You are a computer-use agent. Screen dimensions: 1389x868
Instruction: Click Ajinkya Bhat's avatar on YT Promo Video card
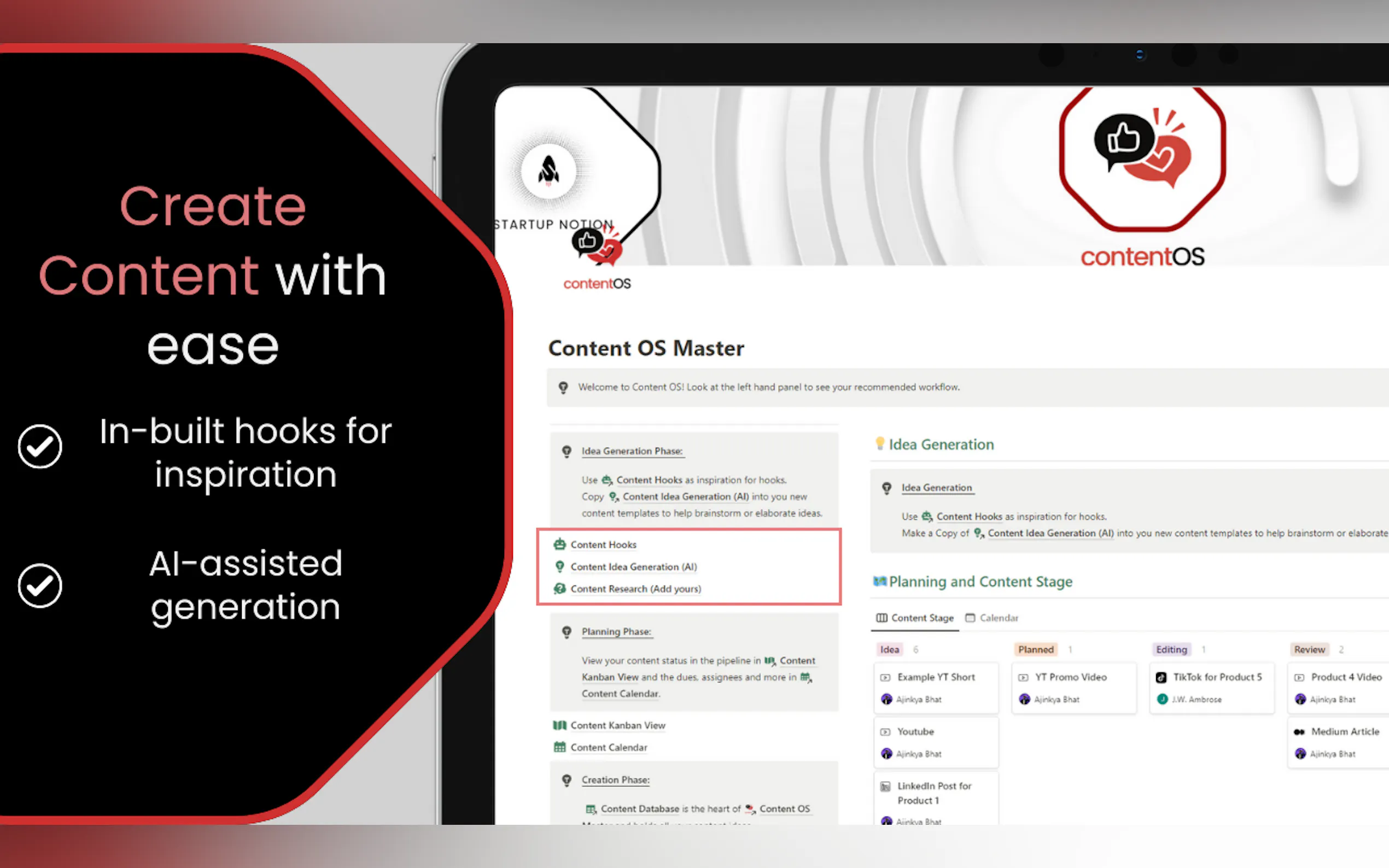1025,699
